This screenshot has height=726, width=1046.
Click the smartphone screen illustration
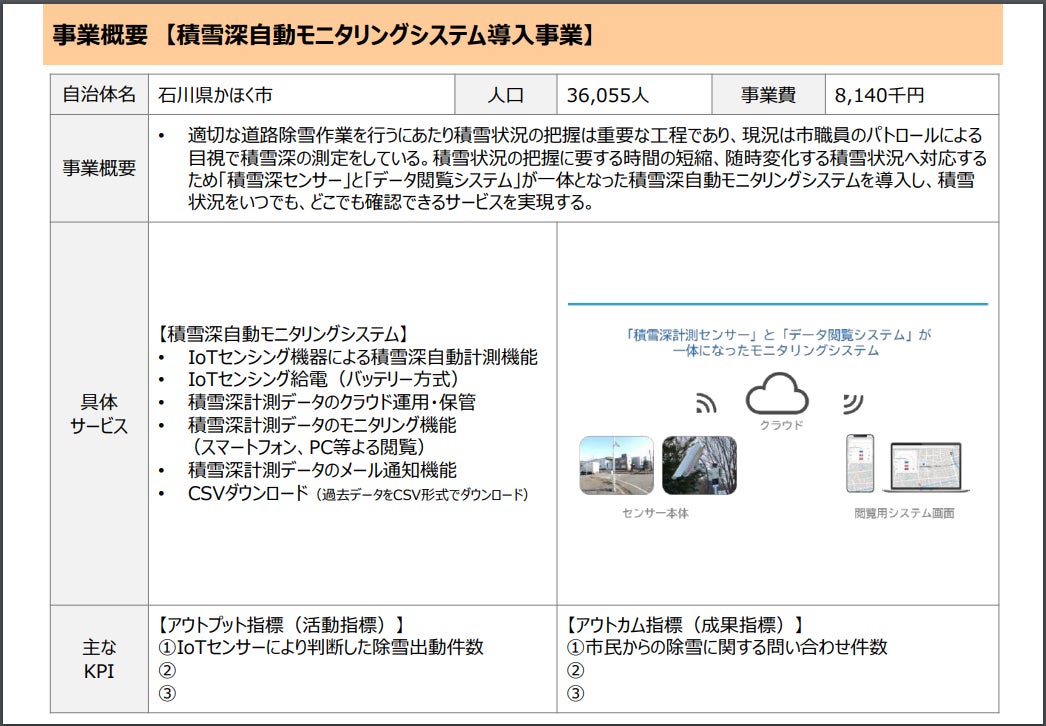pos(860,464)
